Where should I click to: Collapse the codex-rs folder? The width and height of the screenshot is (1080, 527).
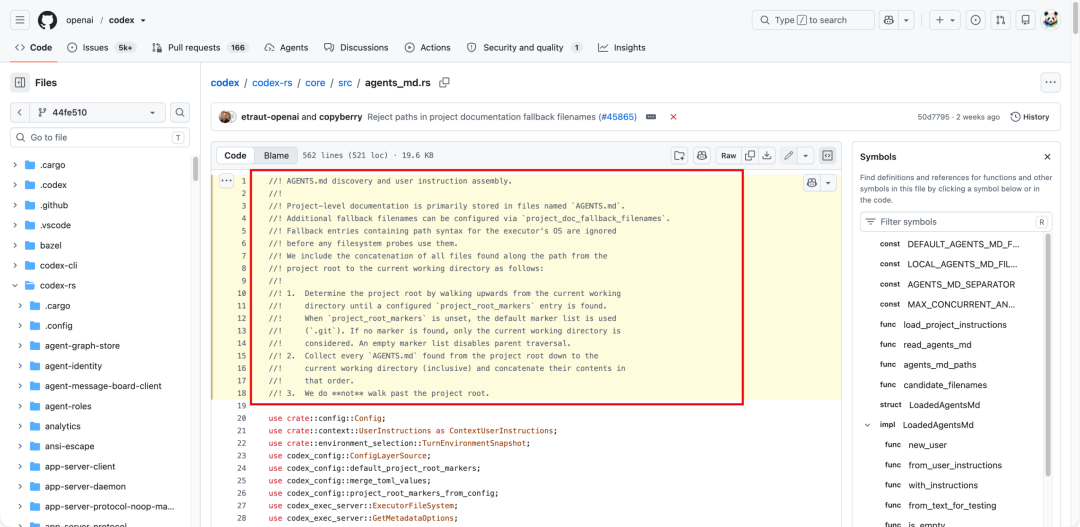point(16,285)
